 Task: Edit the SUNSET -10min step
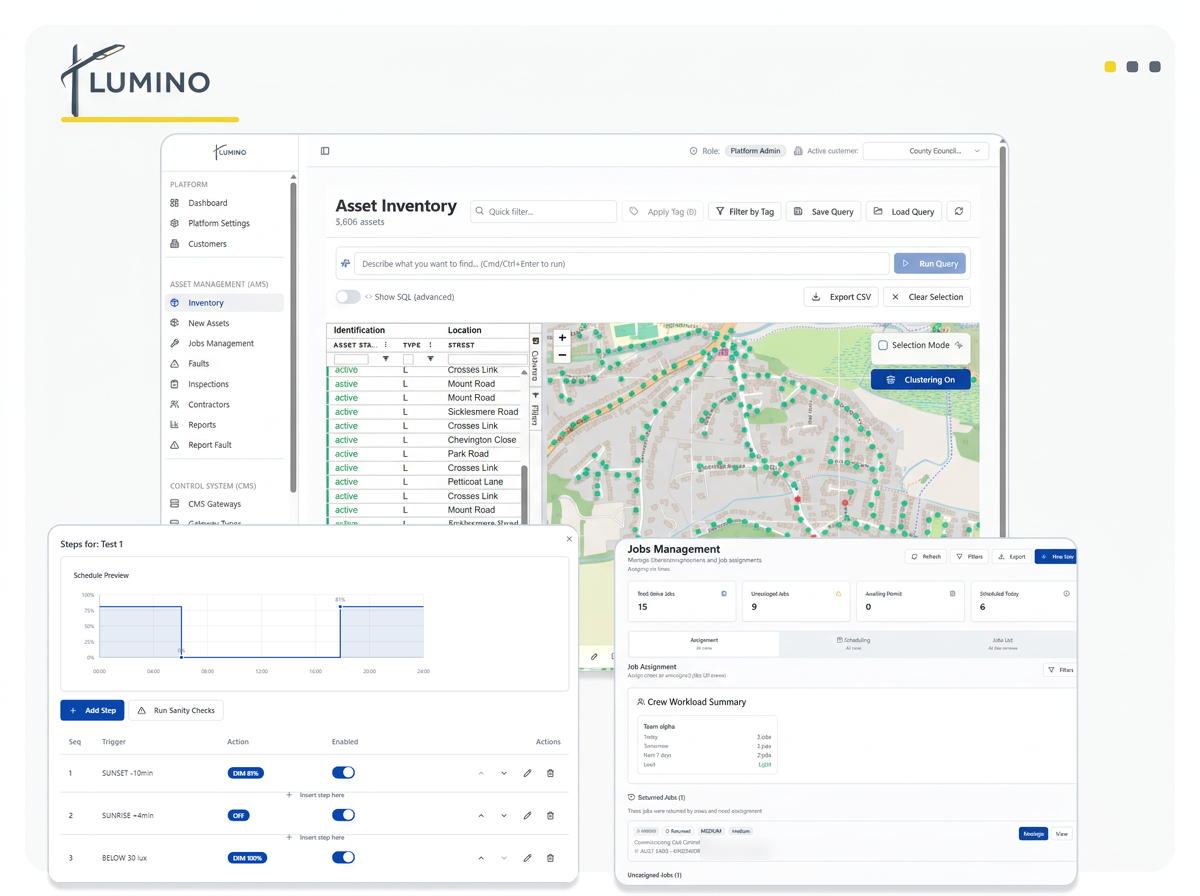point(527,773)
